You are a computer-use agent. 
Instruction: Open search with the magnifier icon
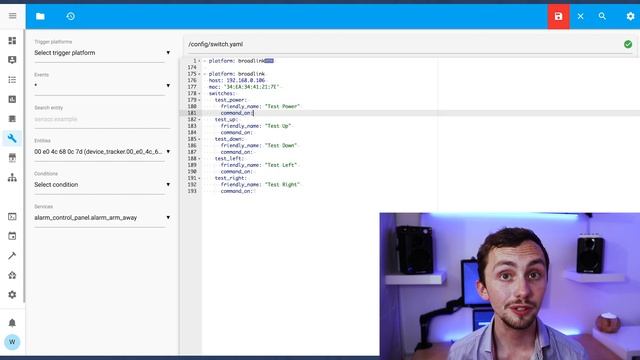[x=602, y=16]
